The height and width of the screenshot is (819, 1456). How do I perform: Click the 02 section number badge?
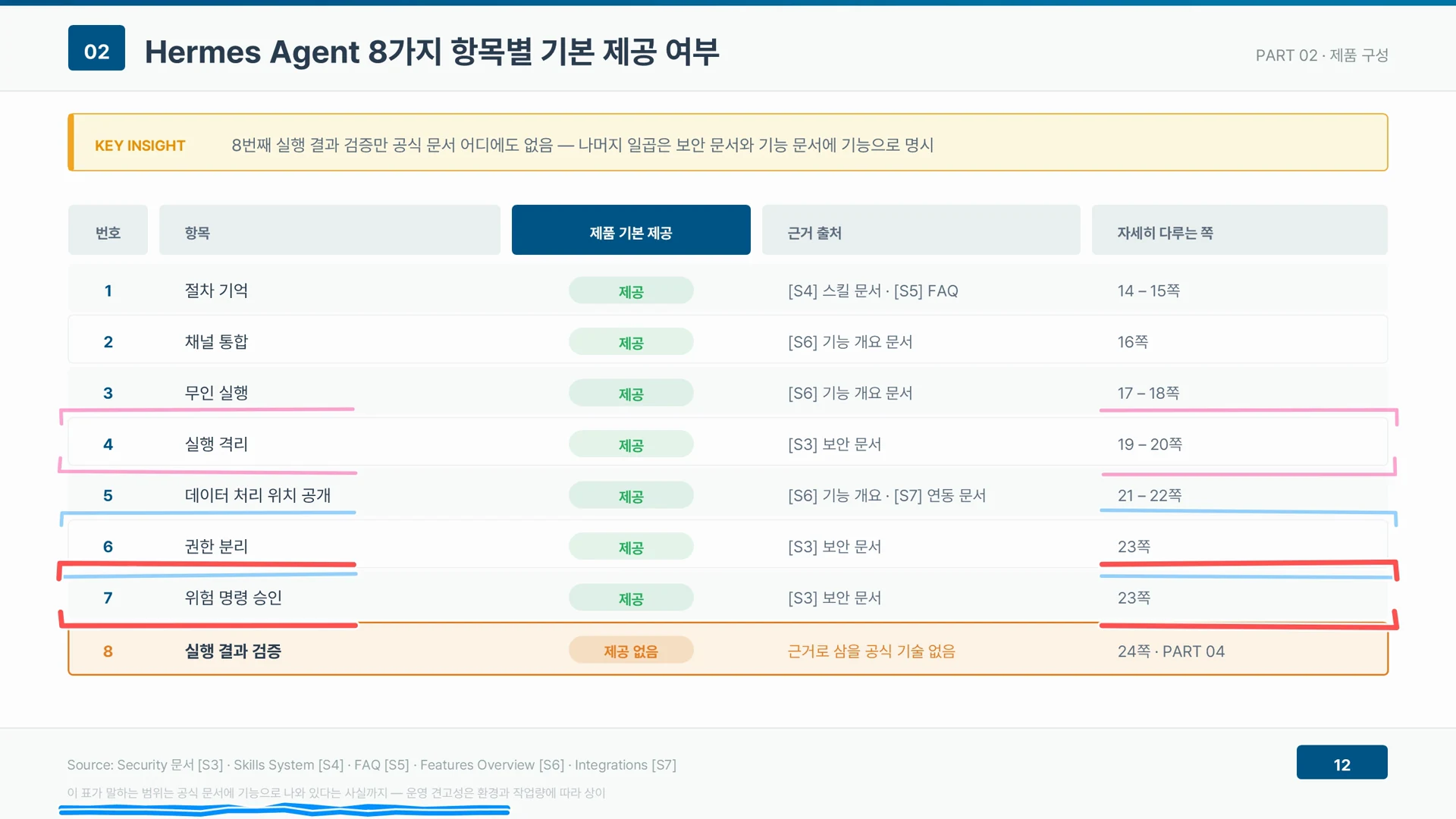coord(96,48)
